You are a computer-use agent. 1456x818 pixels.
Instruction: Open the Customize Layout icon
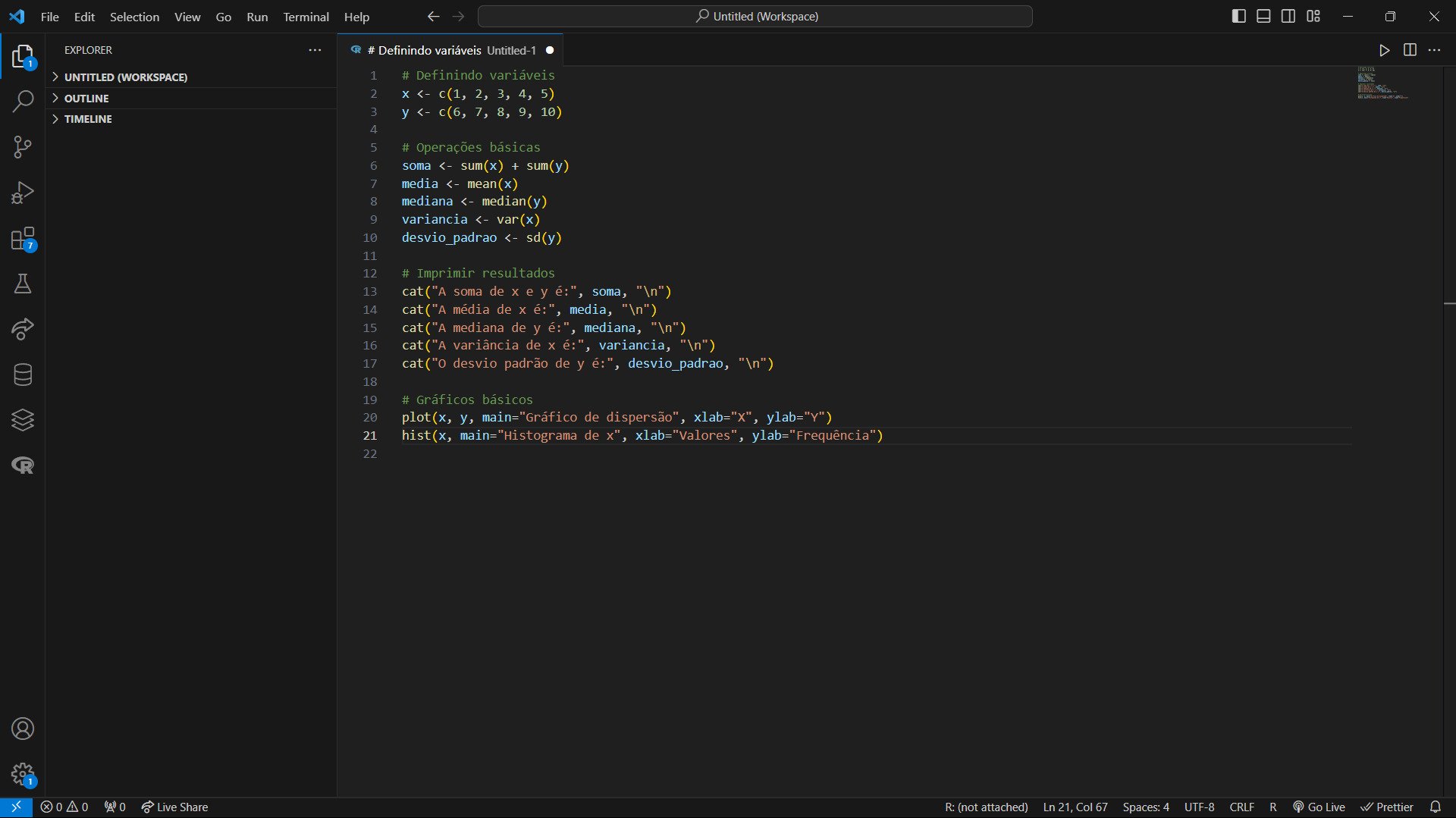click(x=1313, y=16)
